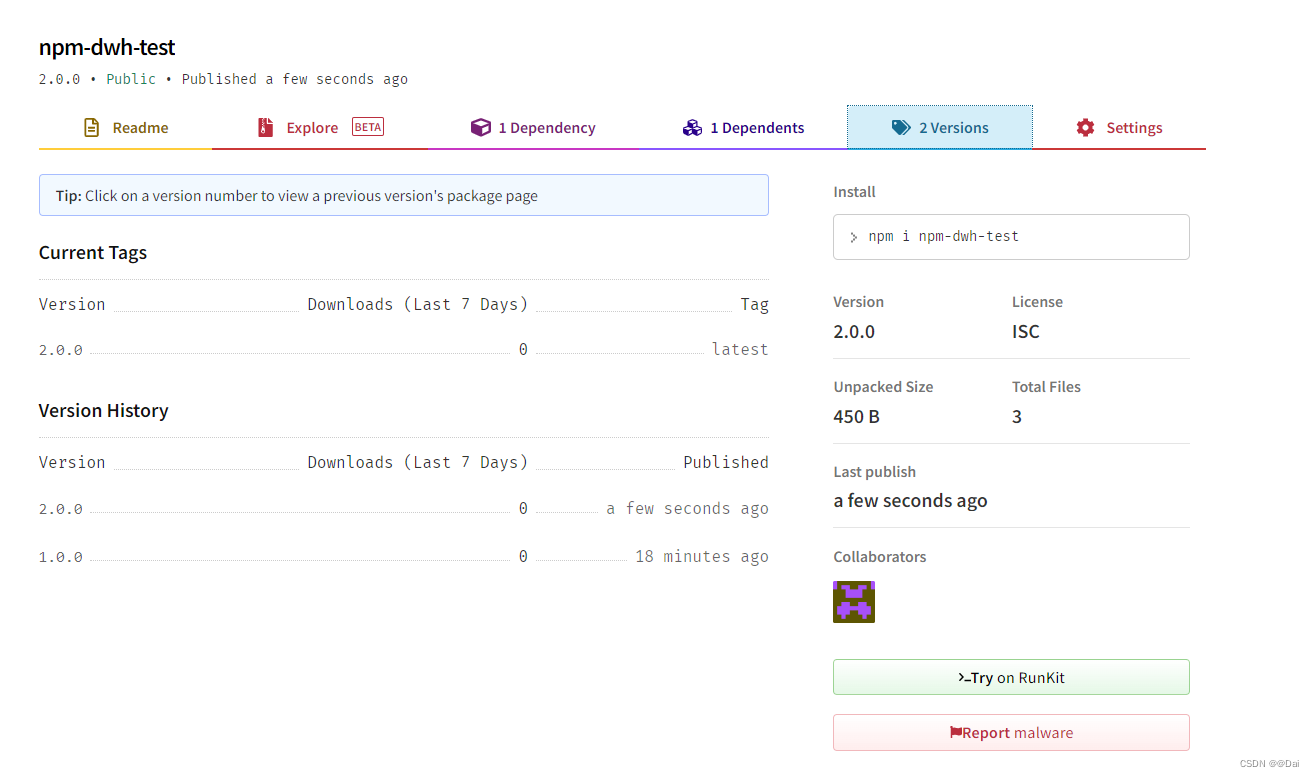Click the 'Install' label
The image size is (1314, 777).
pyautogui.click(x=854, y=192)
